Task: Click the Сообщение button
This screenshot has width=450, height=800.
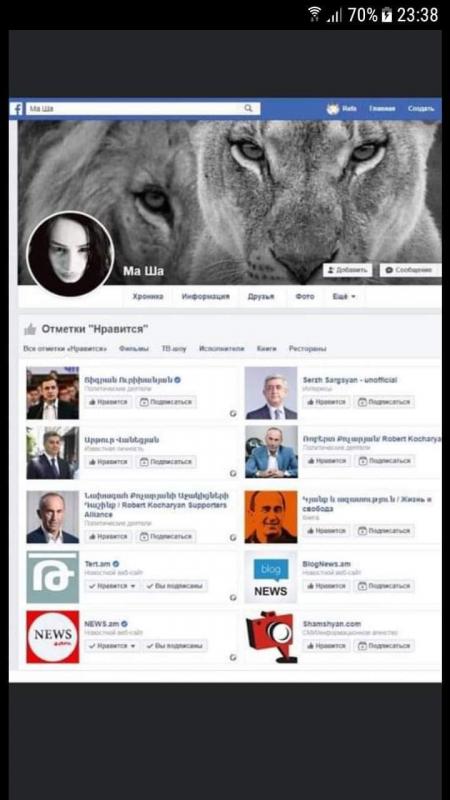Action: (x=410, y=270)
